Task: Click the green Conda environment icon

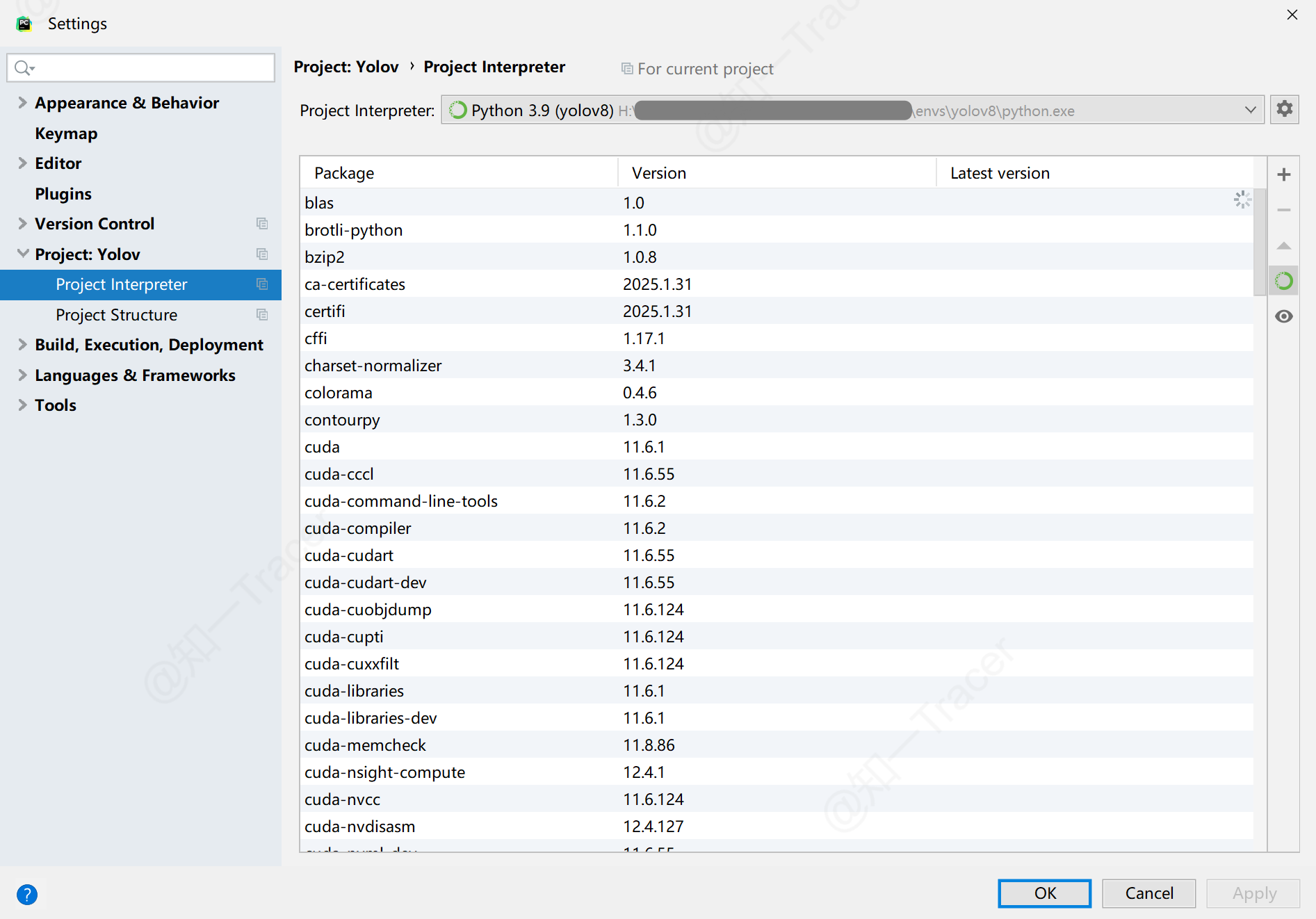Action: click(1284, 281)
